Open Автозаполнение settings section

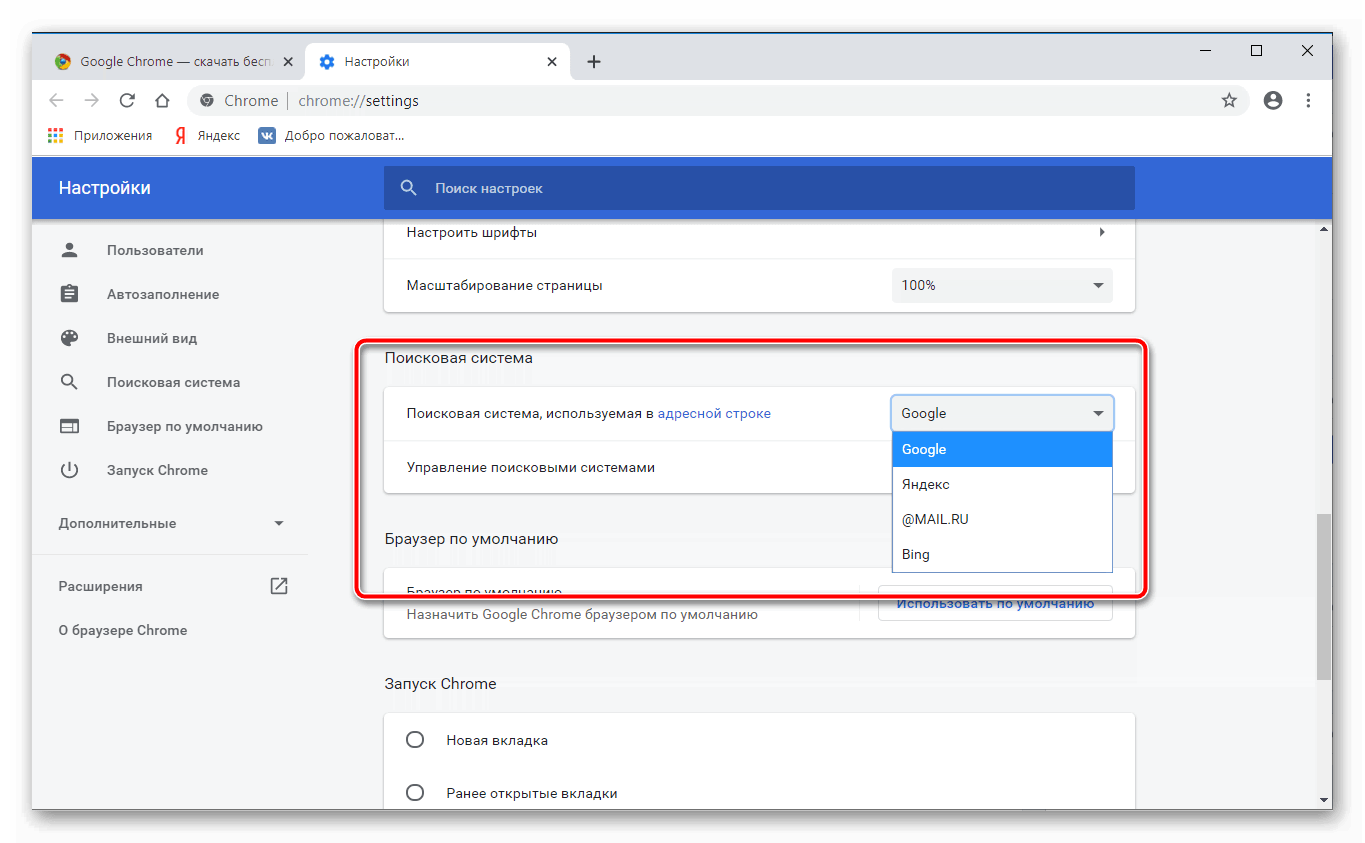(163, 294)
